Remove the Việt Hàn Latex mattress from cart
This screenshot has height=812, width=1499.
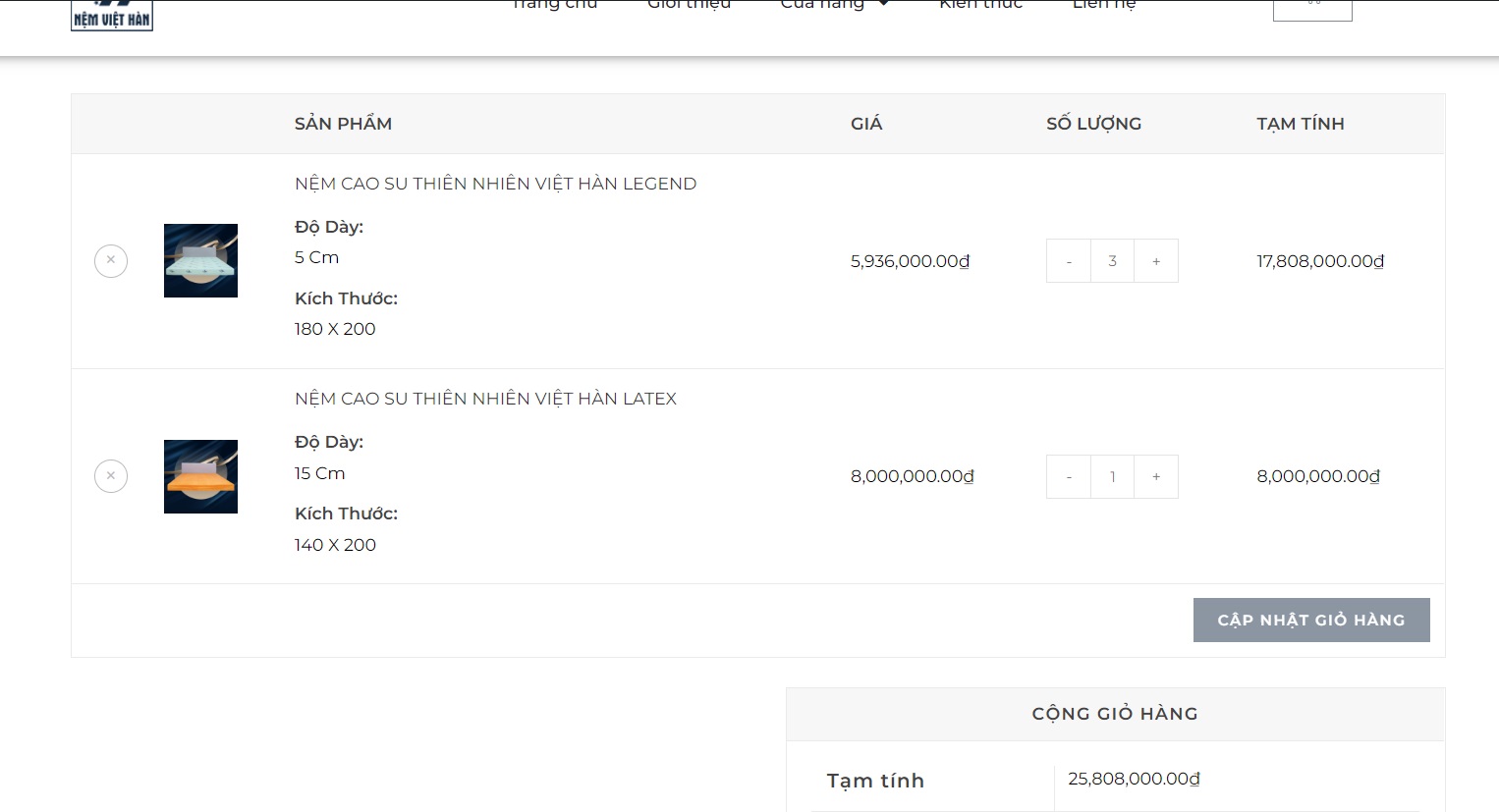[111, 476]
